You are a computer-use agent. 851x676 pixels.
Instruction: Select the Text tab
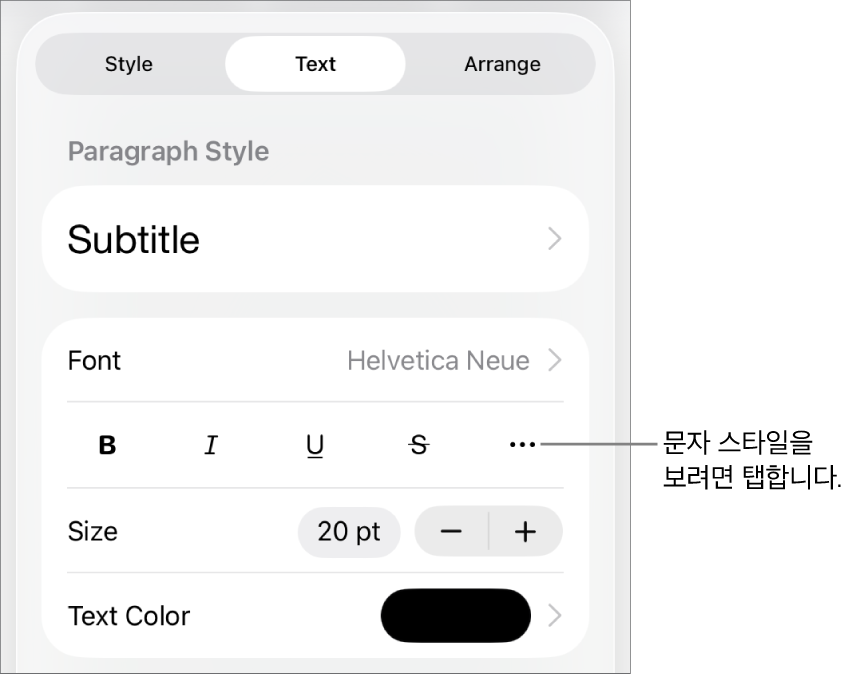pyautogui.click(x=315, y=64)
